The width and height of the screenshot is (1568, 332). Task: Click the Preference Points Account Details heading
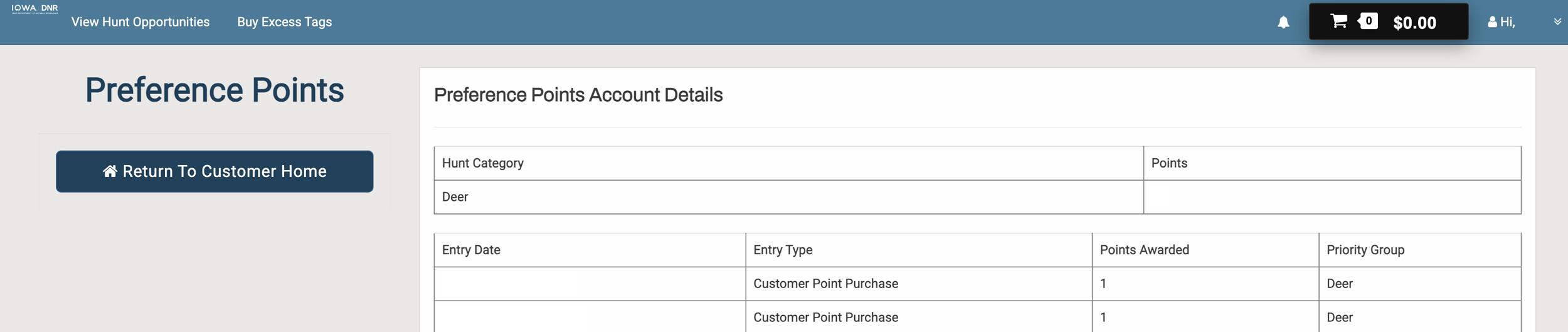[578, 95]
